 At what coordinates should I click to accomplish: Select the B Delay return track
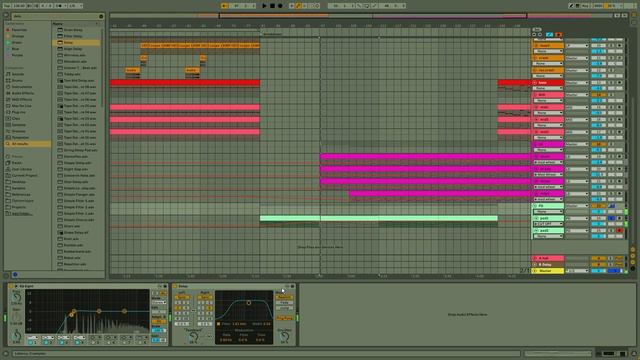[x=548, y=264]
